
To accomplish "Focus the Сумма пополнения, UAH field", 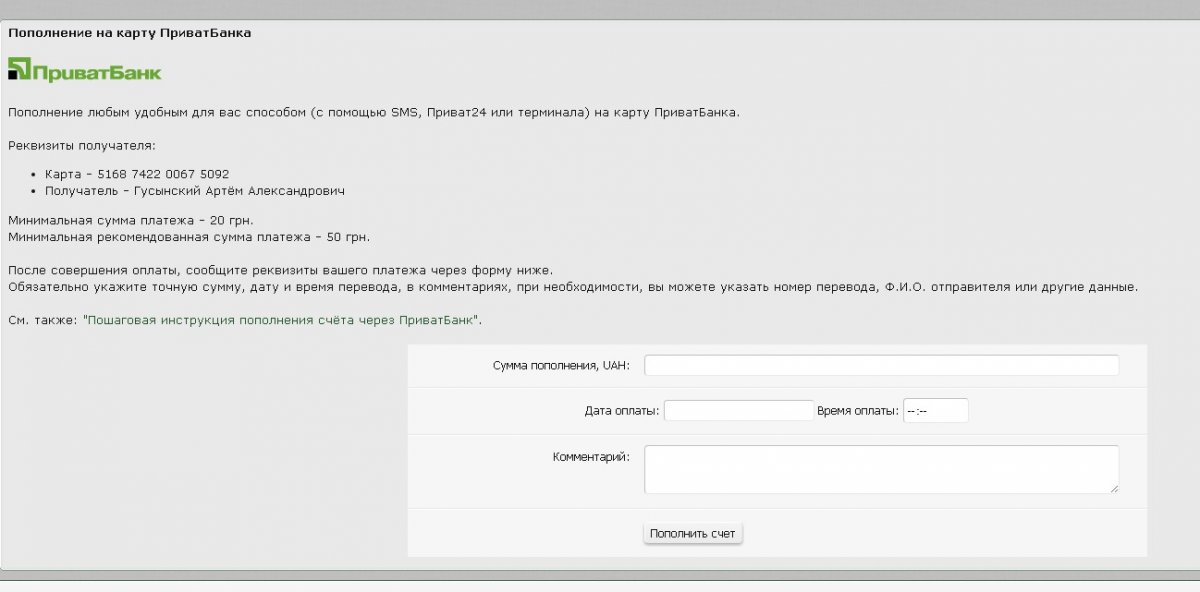I will click(x=881, y=365).
